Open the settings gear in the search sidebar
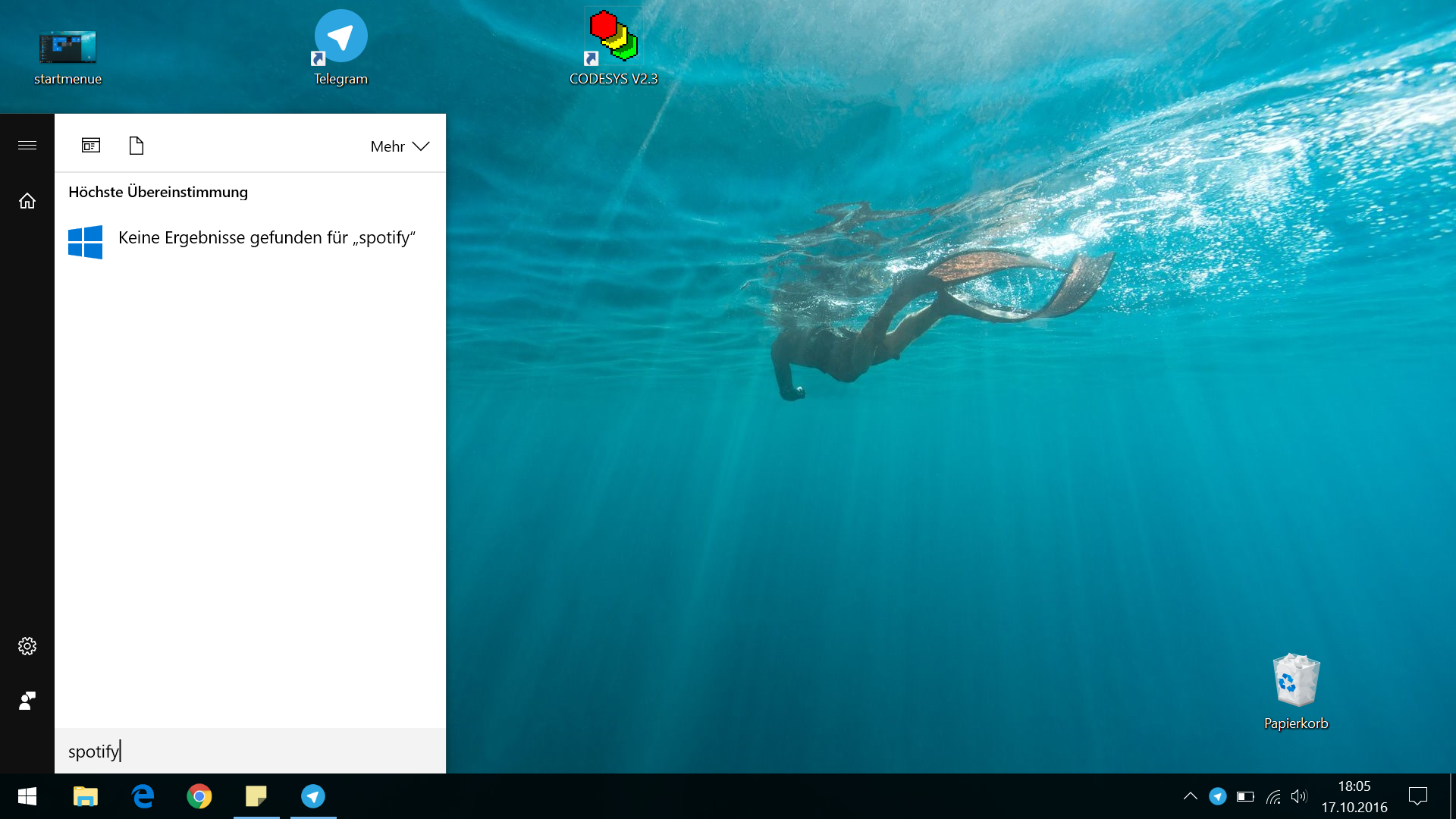 [27, 646]
